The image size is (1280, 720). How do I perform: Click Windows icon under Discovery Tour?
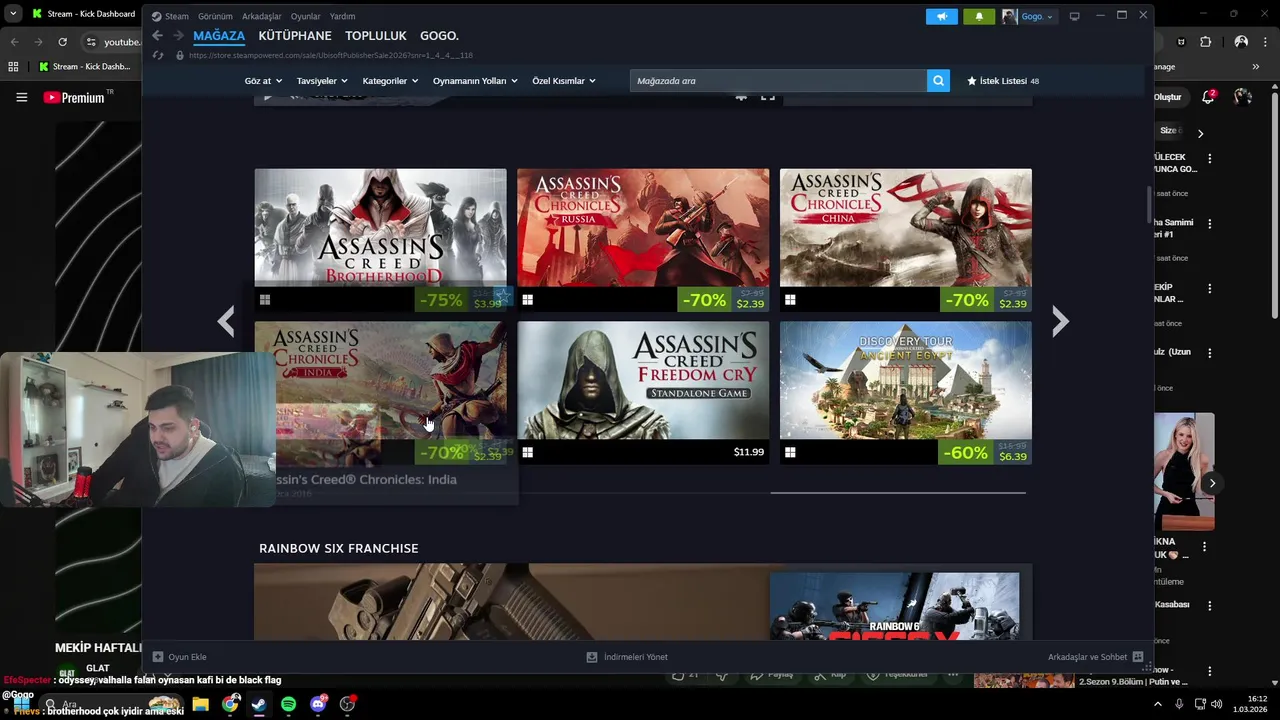[x=790, y=452]
